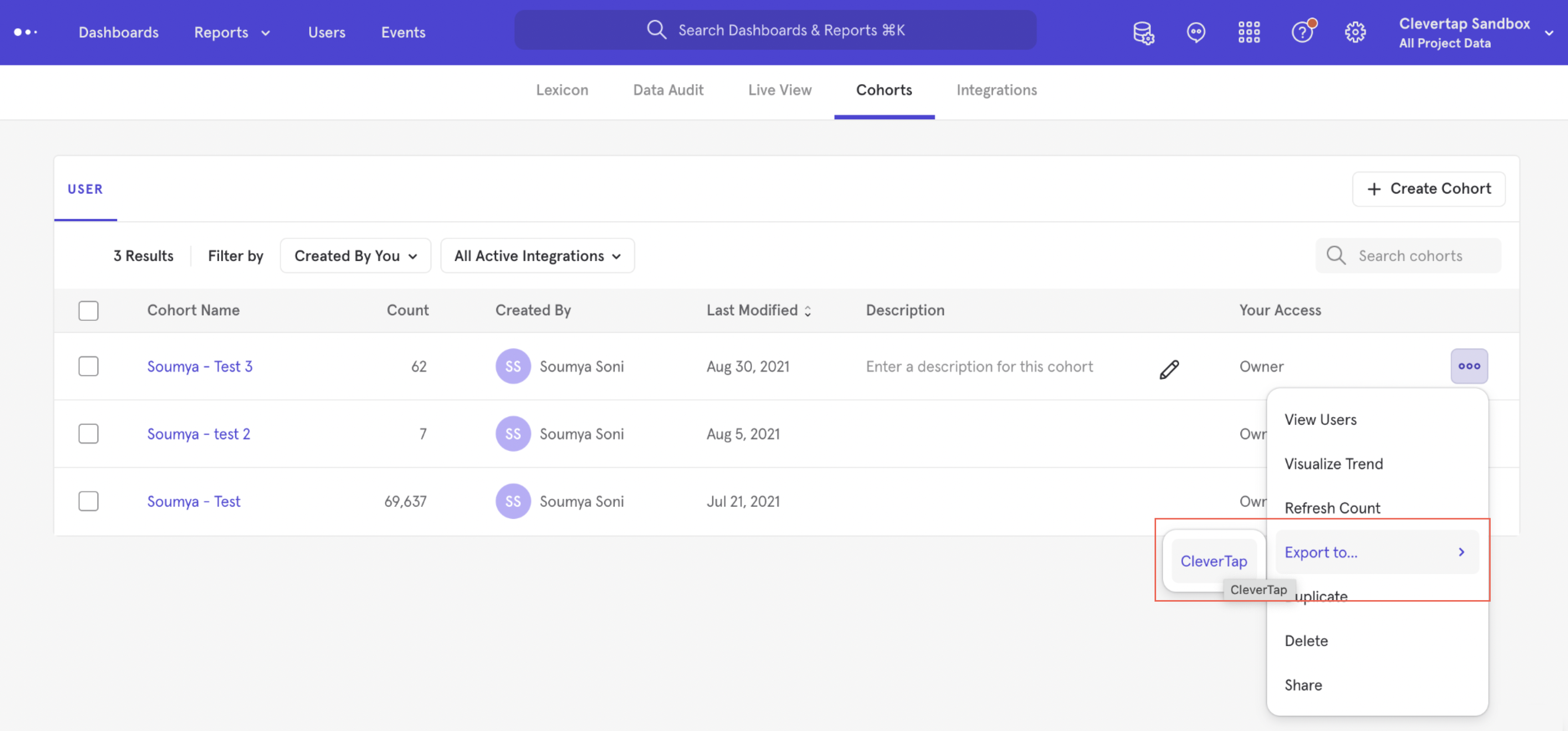This screenshot has height=731, width=1568.
Task: Select the USER cohorts tab
Action: coord(85,189)
